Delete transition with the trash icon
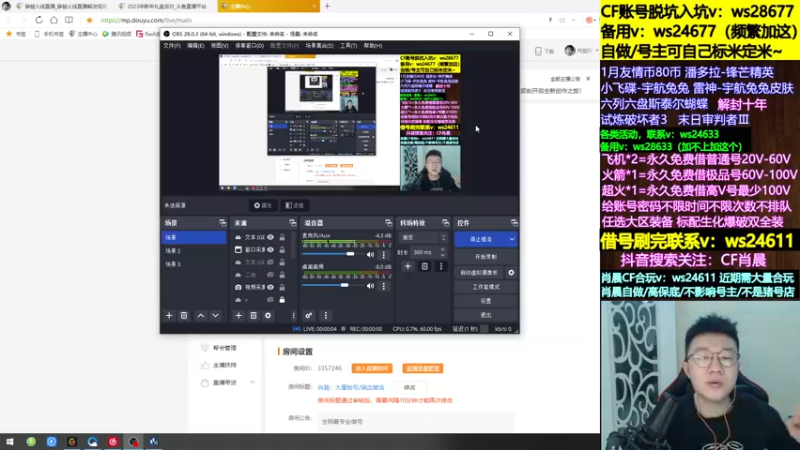This screenshot has height=450, width=800. (x=424, y=266)
